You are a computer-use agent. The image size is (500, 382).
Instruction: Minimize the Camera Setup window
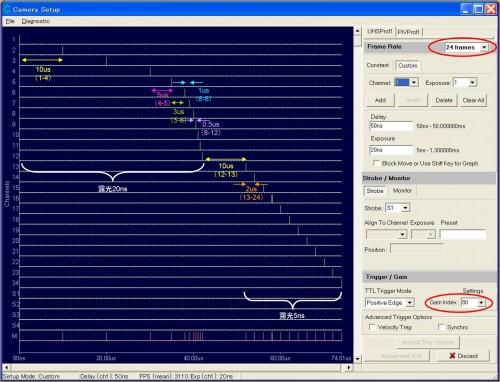[x=467, y=9]
